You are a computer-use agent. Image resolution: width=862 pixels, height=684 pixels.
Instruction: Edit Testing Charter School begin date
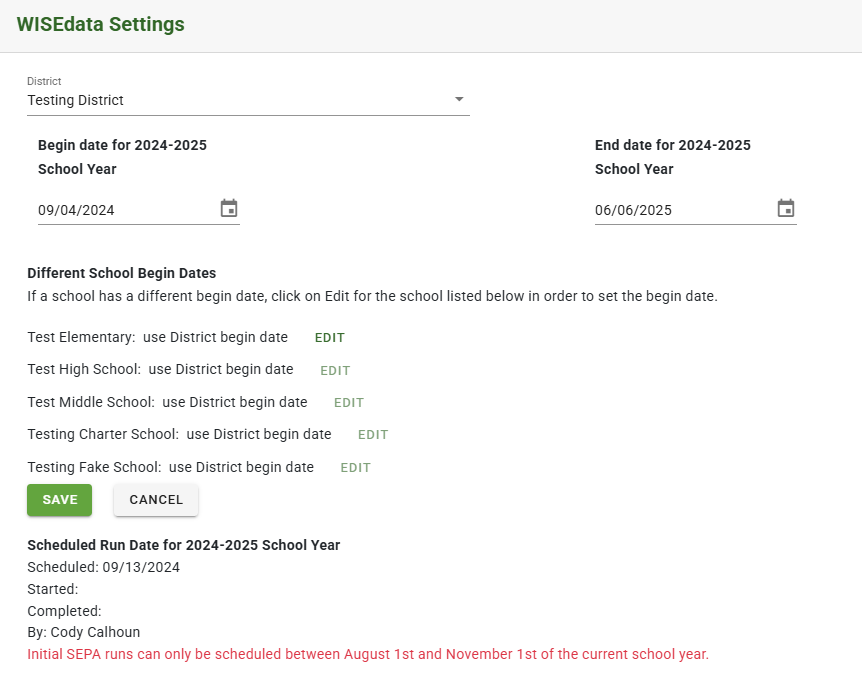[x=373, y=434]
